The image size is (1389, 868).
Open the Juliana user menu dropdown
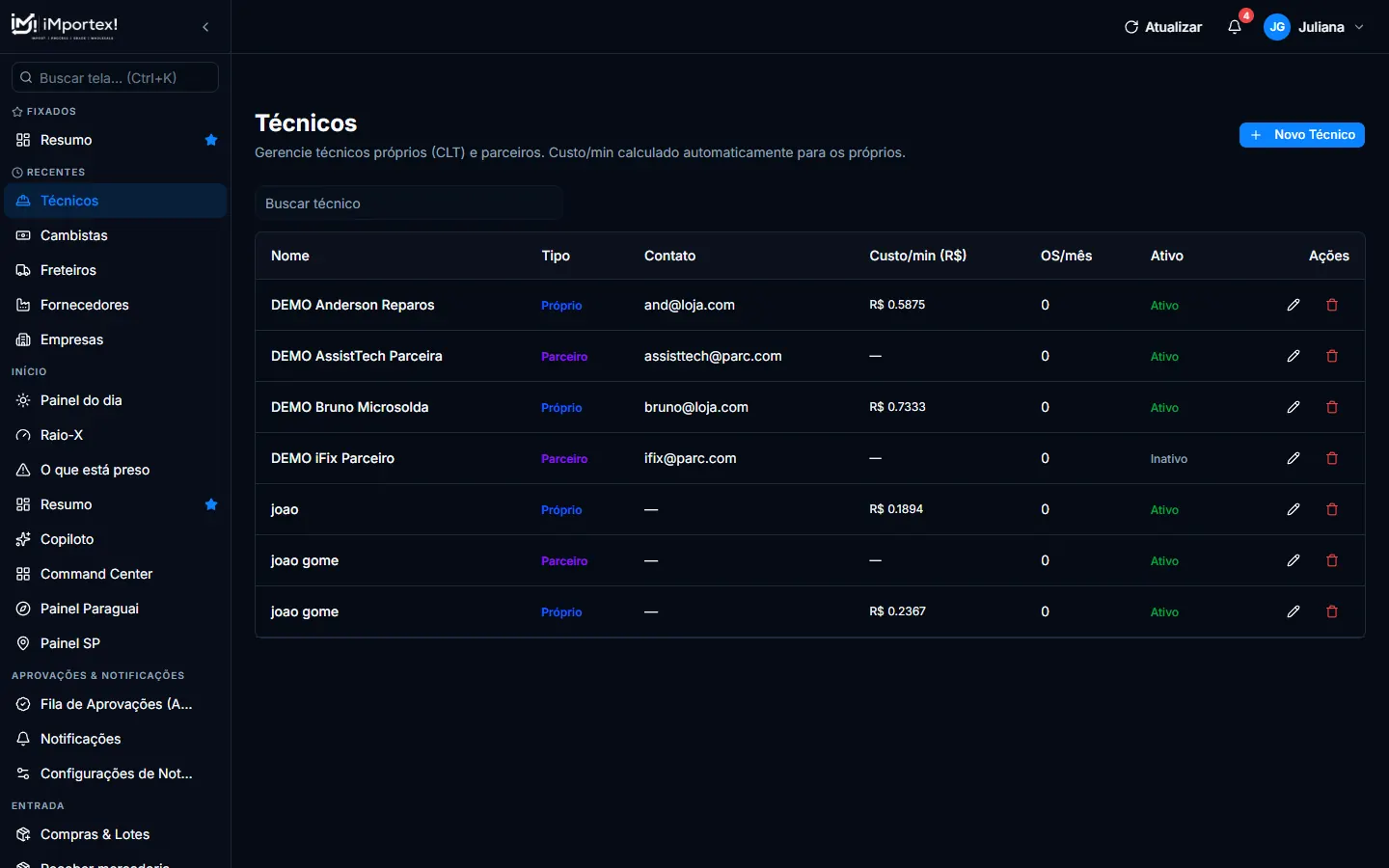tap(1315, 27)
